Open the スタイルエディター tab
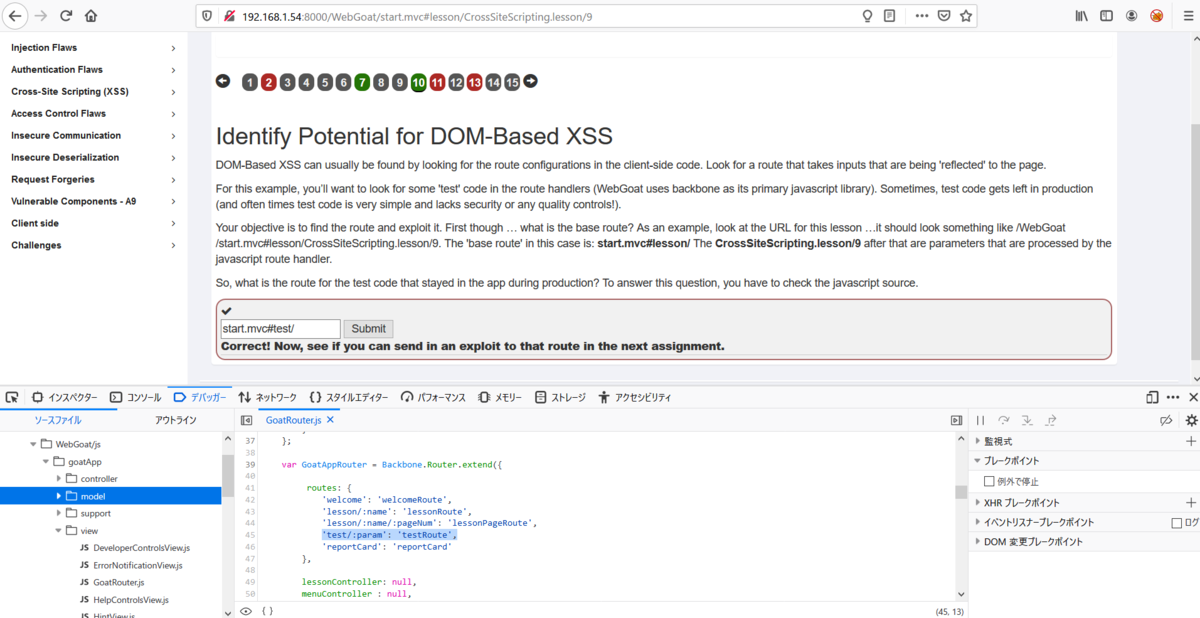The height and width of the screenshot is (618, 1200). [349, 397]
